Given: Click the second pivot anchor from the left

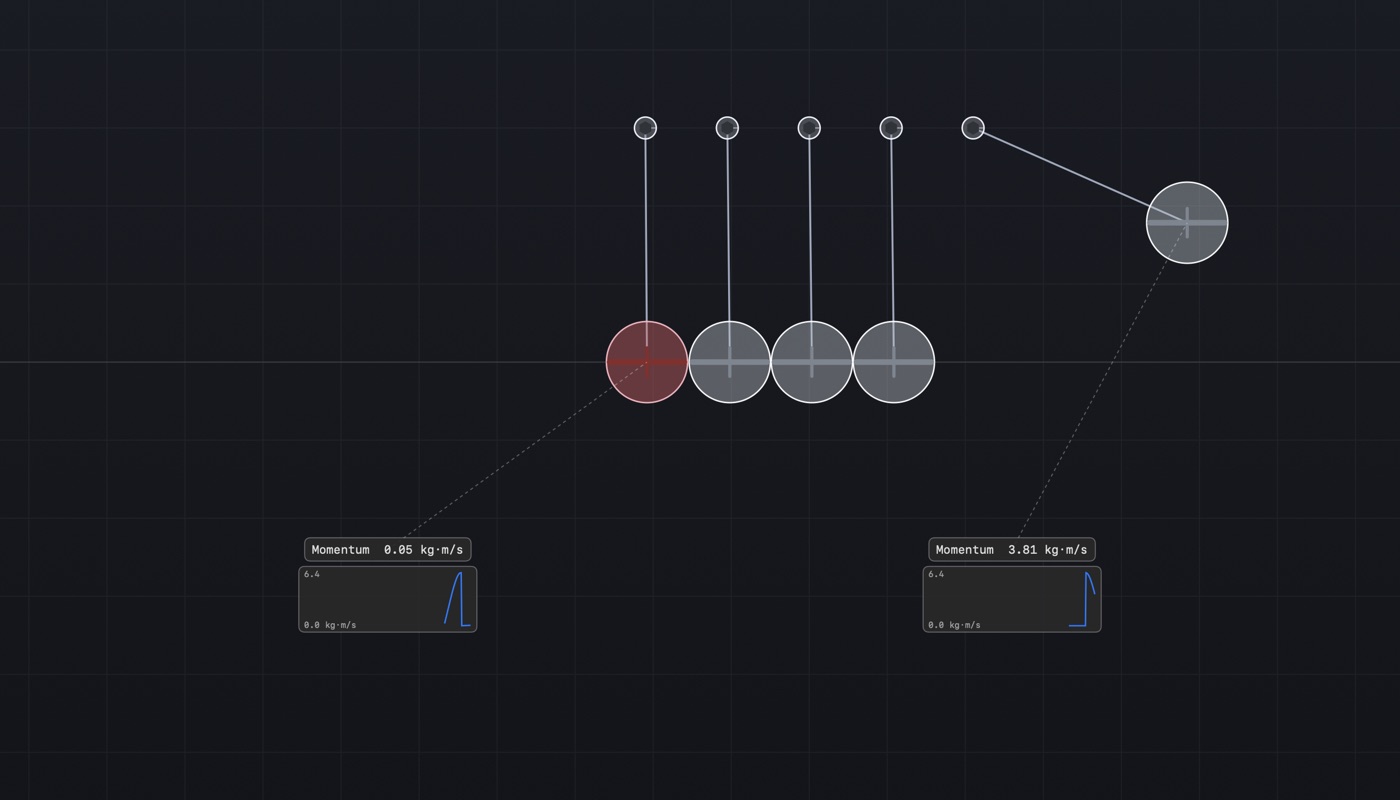Looking at the screenshot, I should (x=727, y=128).
